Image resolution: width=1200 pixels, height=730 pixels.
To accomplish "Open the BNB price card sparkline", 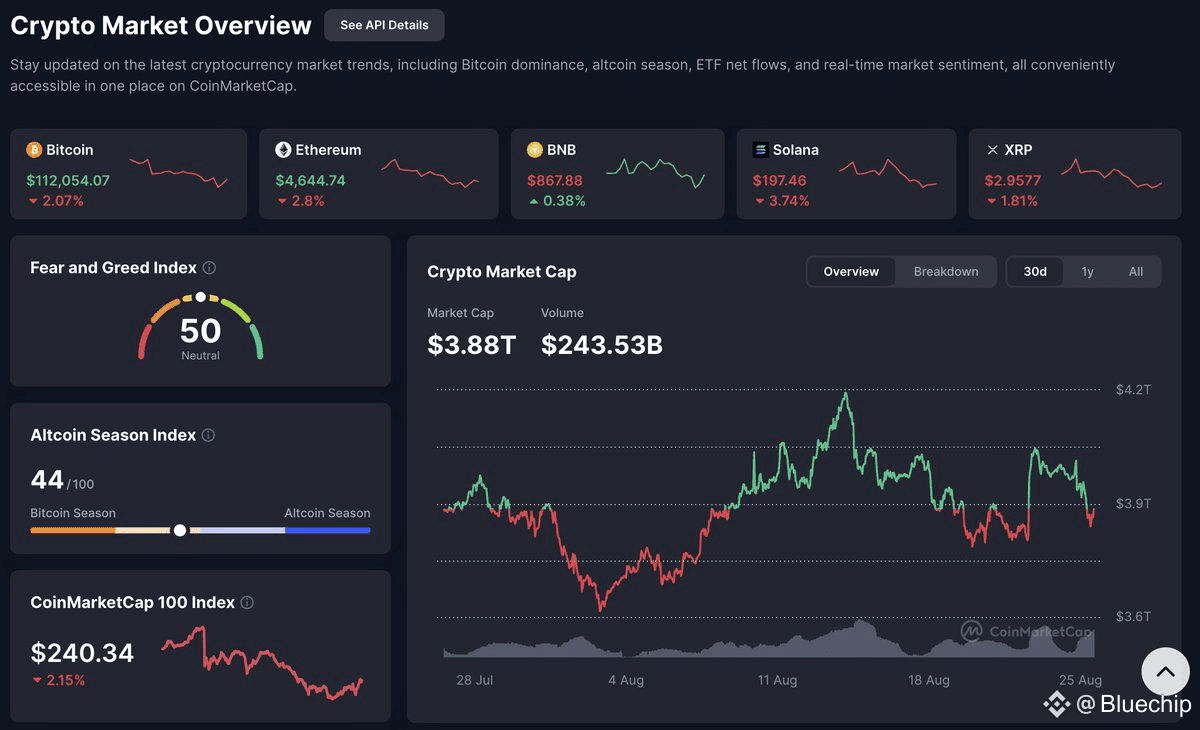I will pyautogui.click(x=656, y=171).
